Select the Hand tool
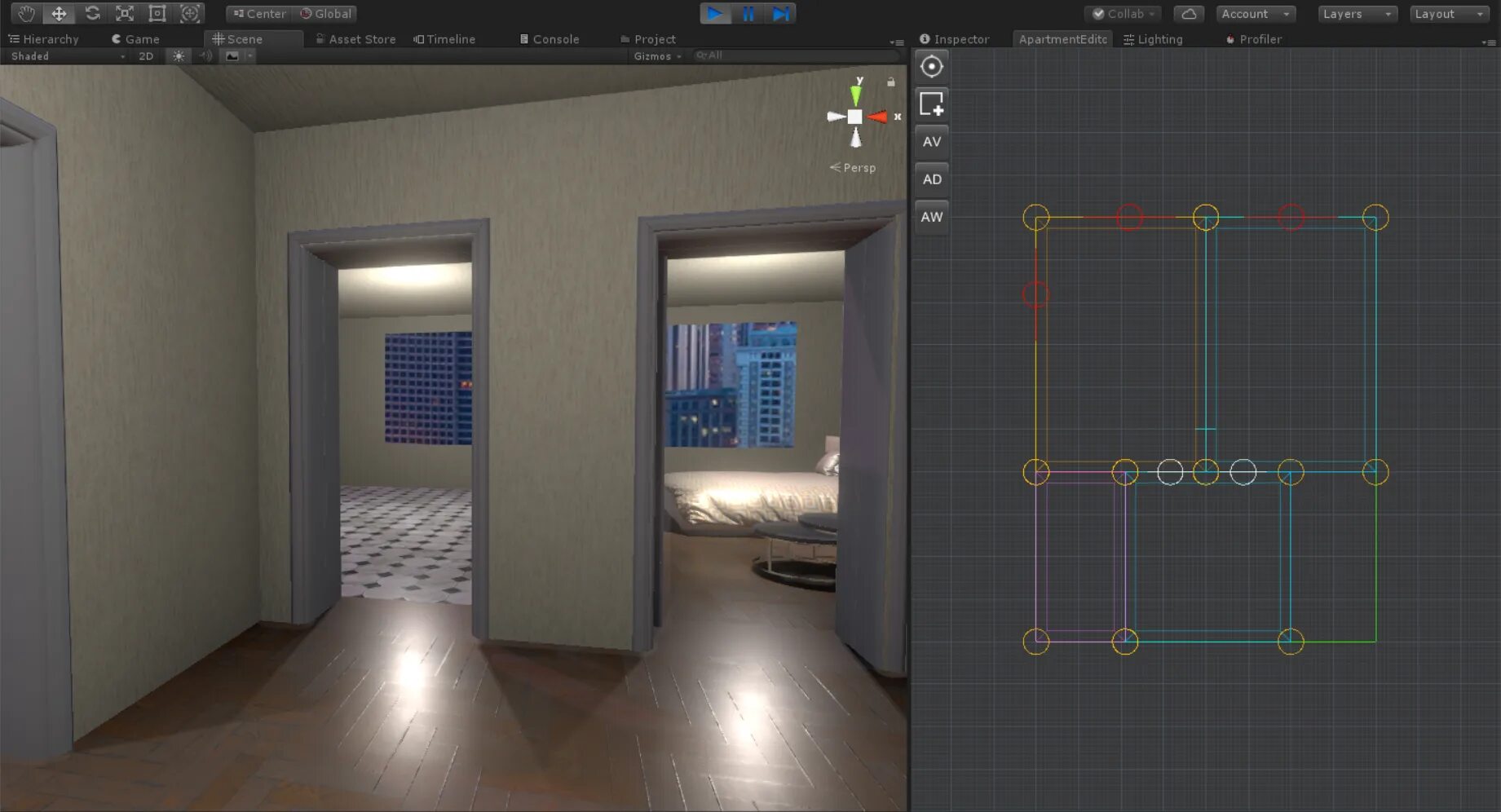Viewport: 1501px width, 812px height. tap(26, 13)
